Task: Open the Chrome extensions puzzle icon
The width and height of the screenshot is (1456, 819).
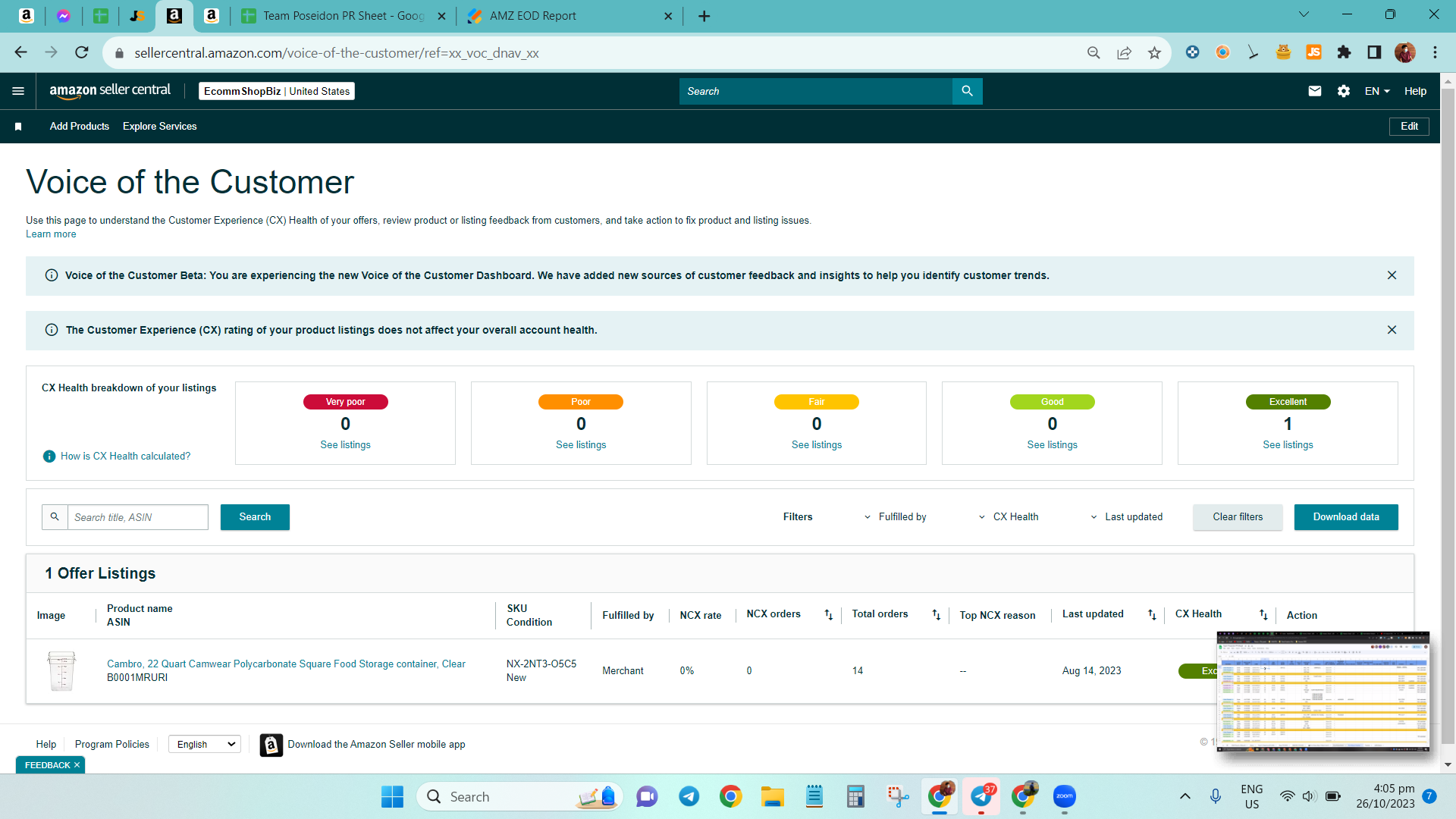Action: coord(1344,52)
